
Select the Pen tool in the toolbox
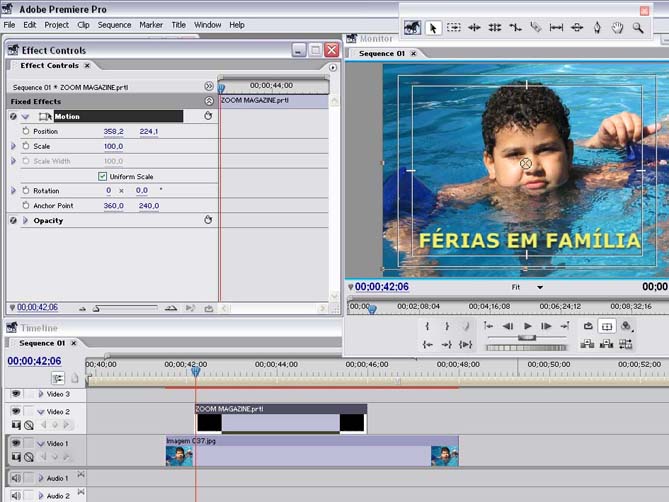coord(597,28)
